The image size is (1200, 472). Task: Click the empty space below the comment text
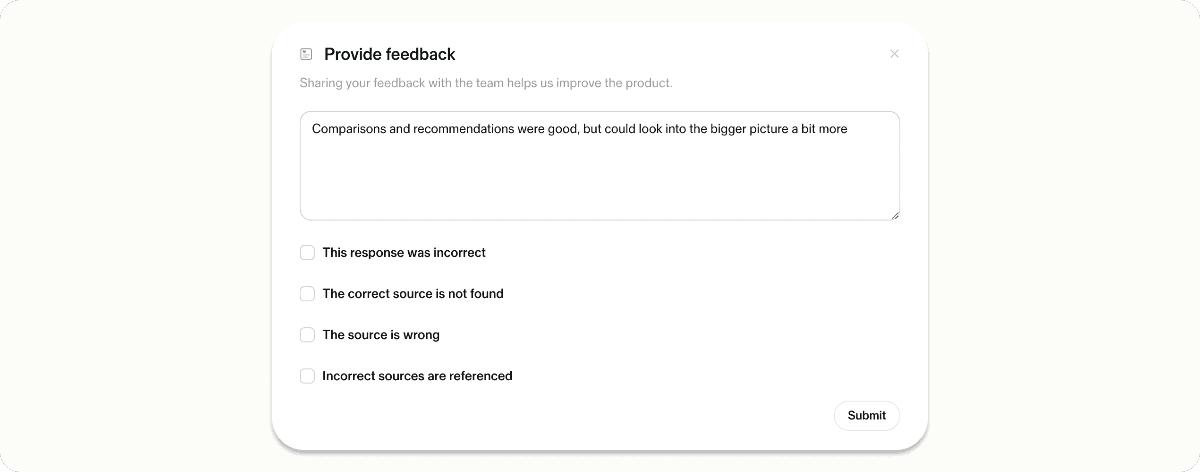coord(600,180)
